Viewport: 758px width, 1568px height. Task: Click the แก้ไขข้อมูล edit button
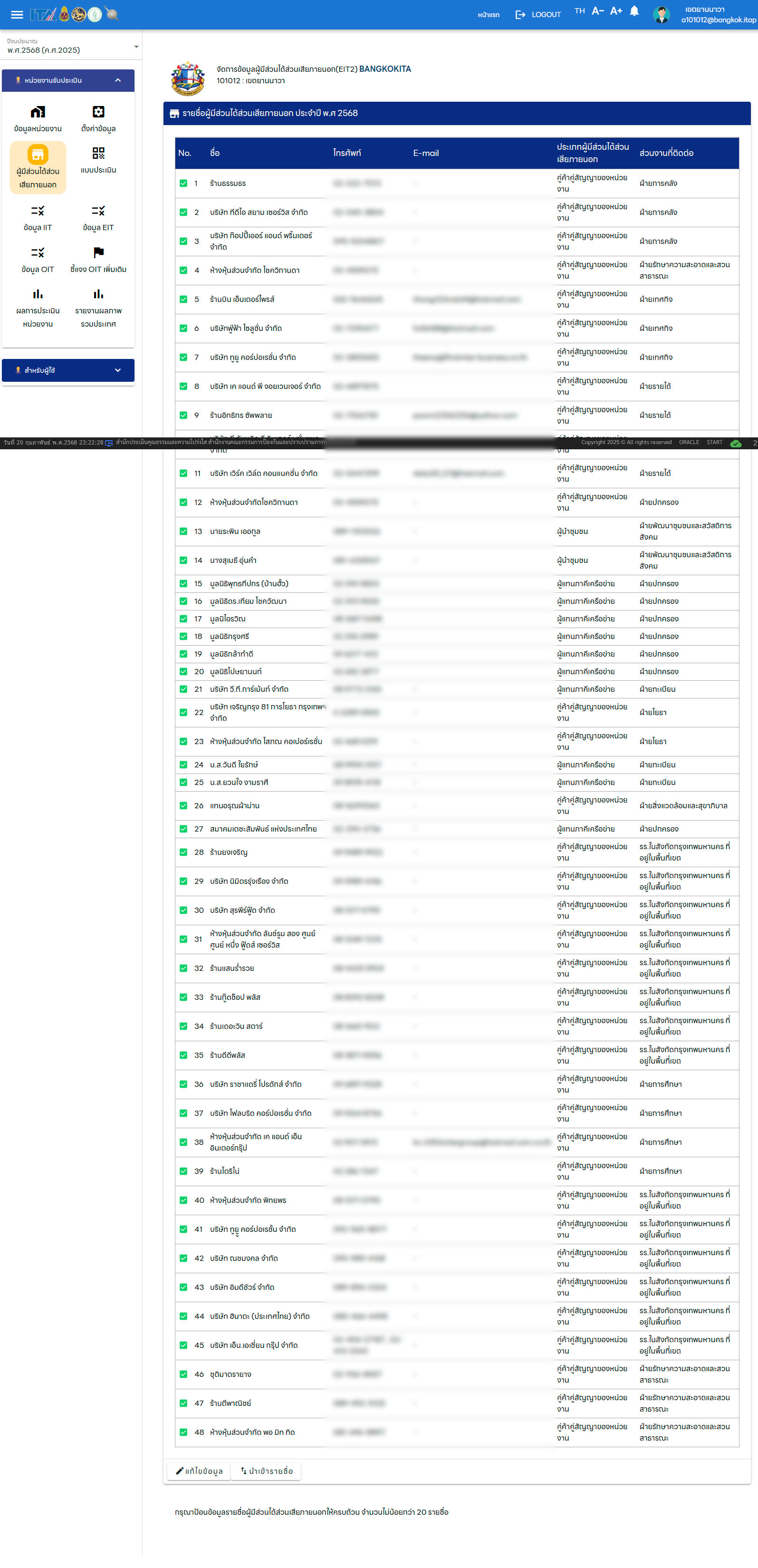tap(199, 1471)
